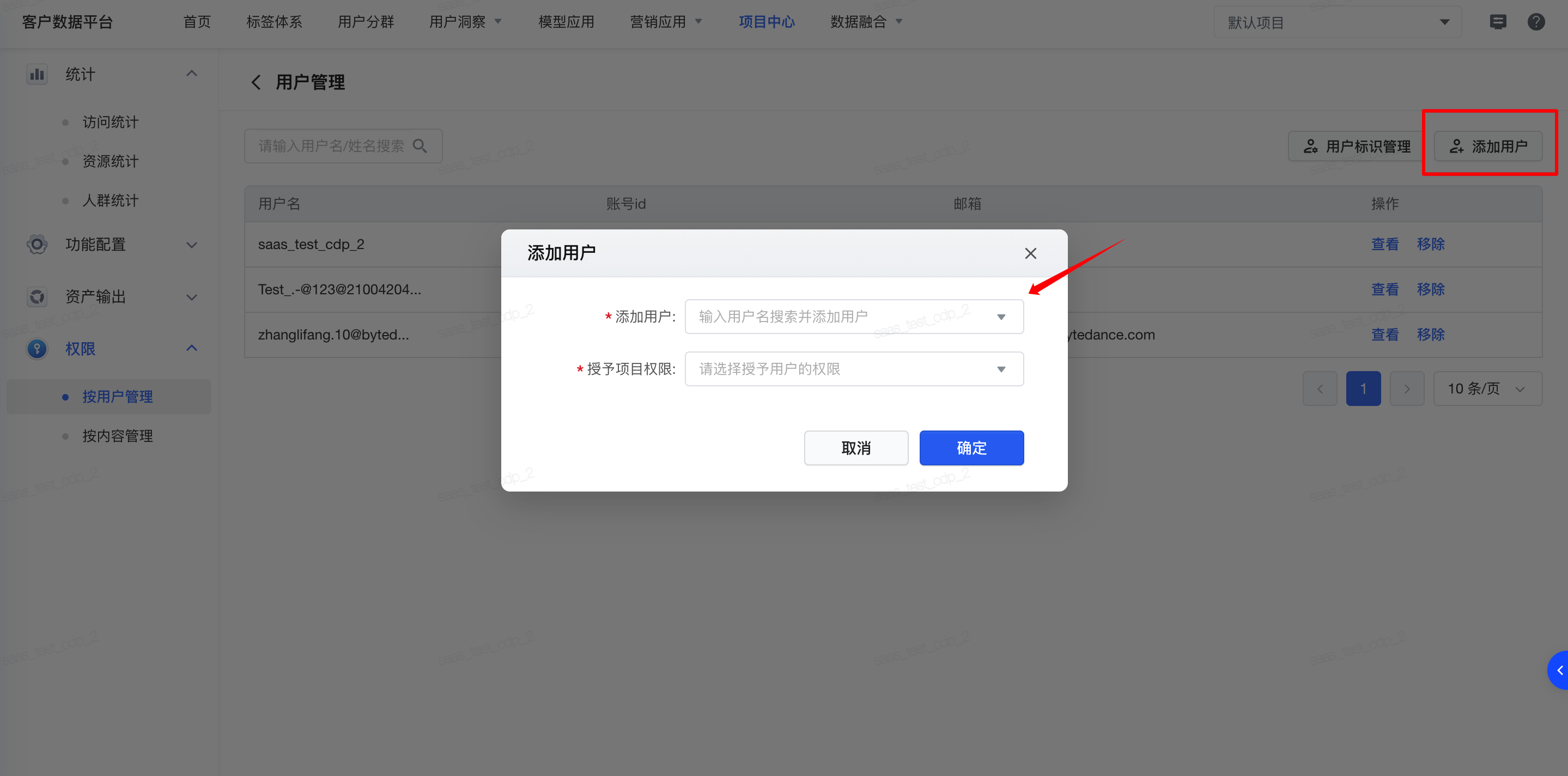Open 访问统计 in sidebar
1568x776 pixels.
point(110,122)
